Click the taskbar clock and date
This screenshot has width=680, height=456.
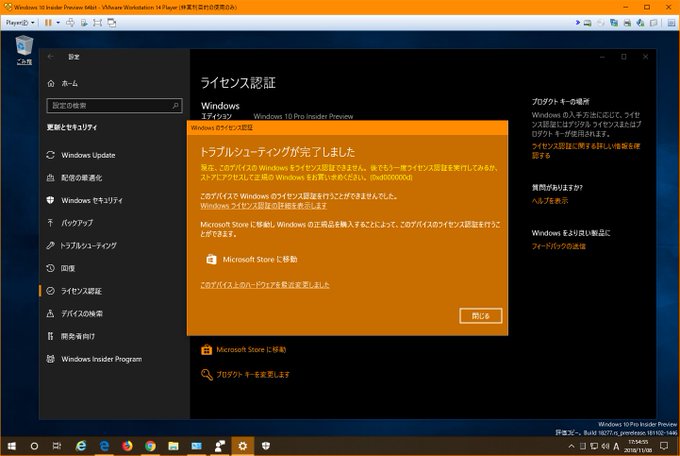point(638,446)
